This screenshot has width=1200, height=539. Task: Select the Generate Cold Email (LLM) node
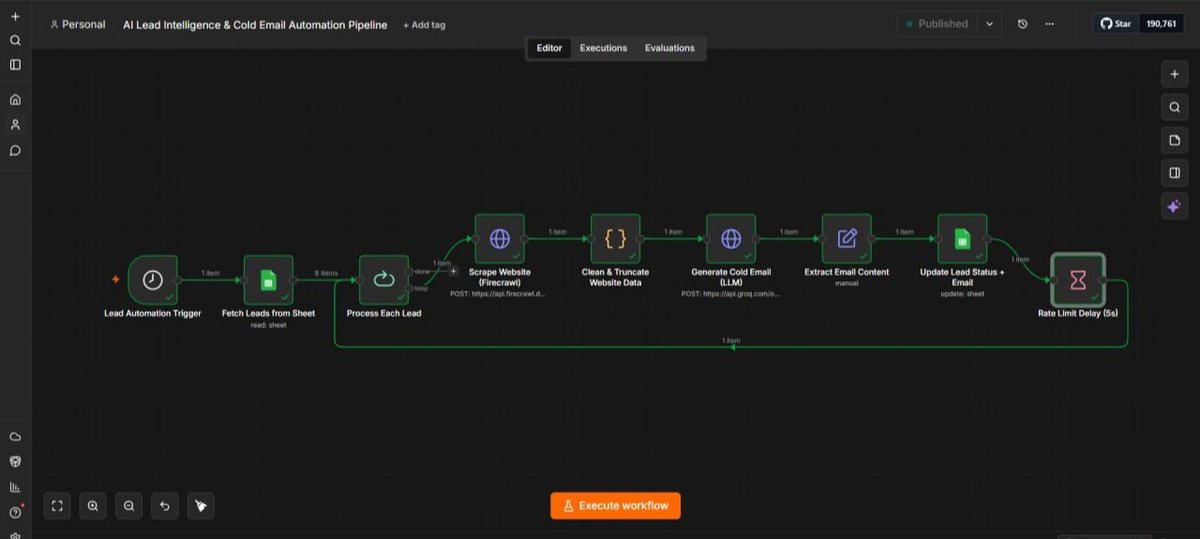(731, 239)
